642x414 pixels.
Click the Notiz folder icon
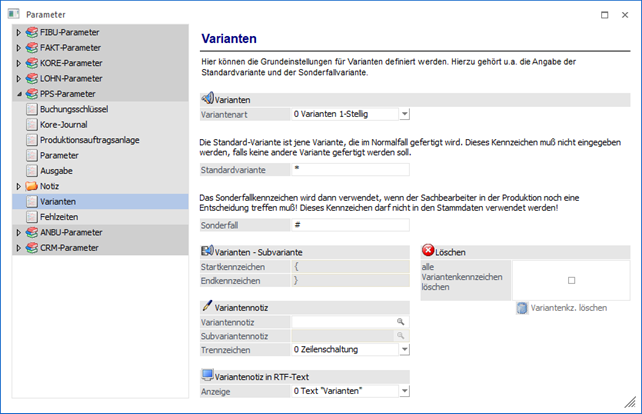pyautogui.click(x=33, y=186)
